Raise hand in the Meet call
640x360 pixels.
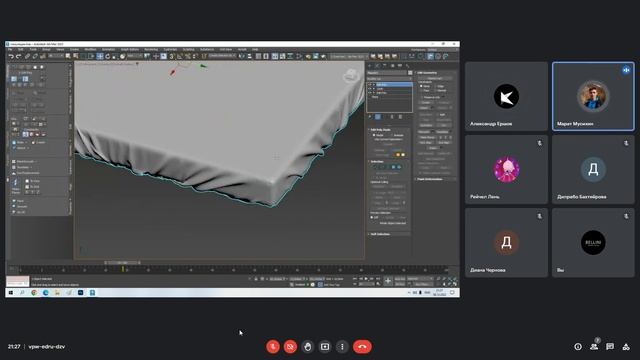coord(308,347)
